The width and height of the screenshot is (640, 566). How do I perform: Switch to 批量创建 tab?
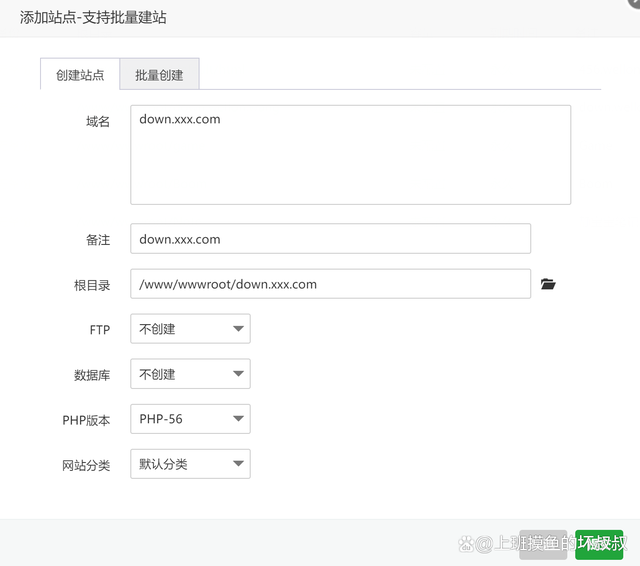(x=159, y=75)
